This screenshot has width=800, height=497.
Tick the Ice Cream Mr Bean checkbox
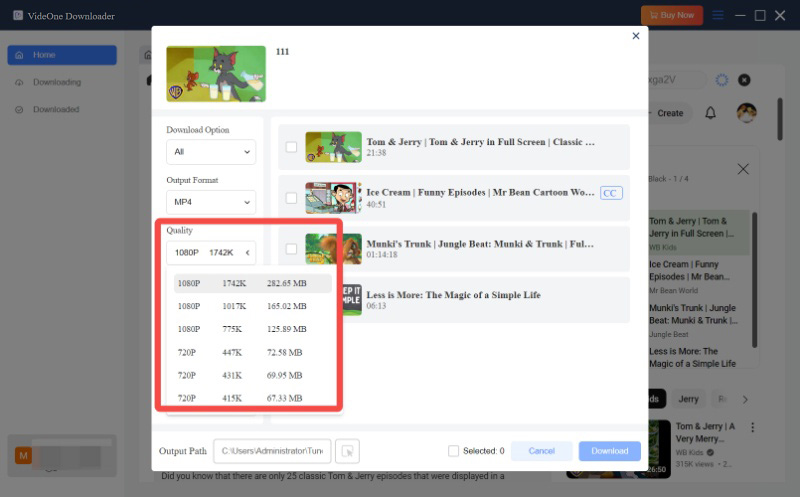coord(291,197)
